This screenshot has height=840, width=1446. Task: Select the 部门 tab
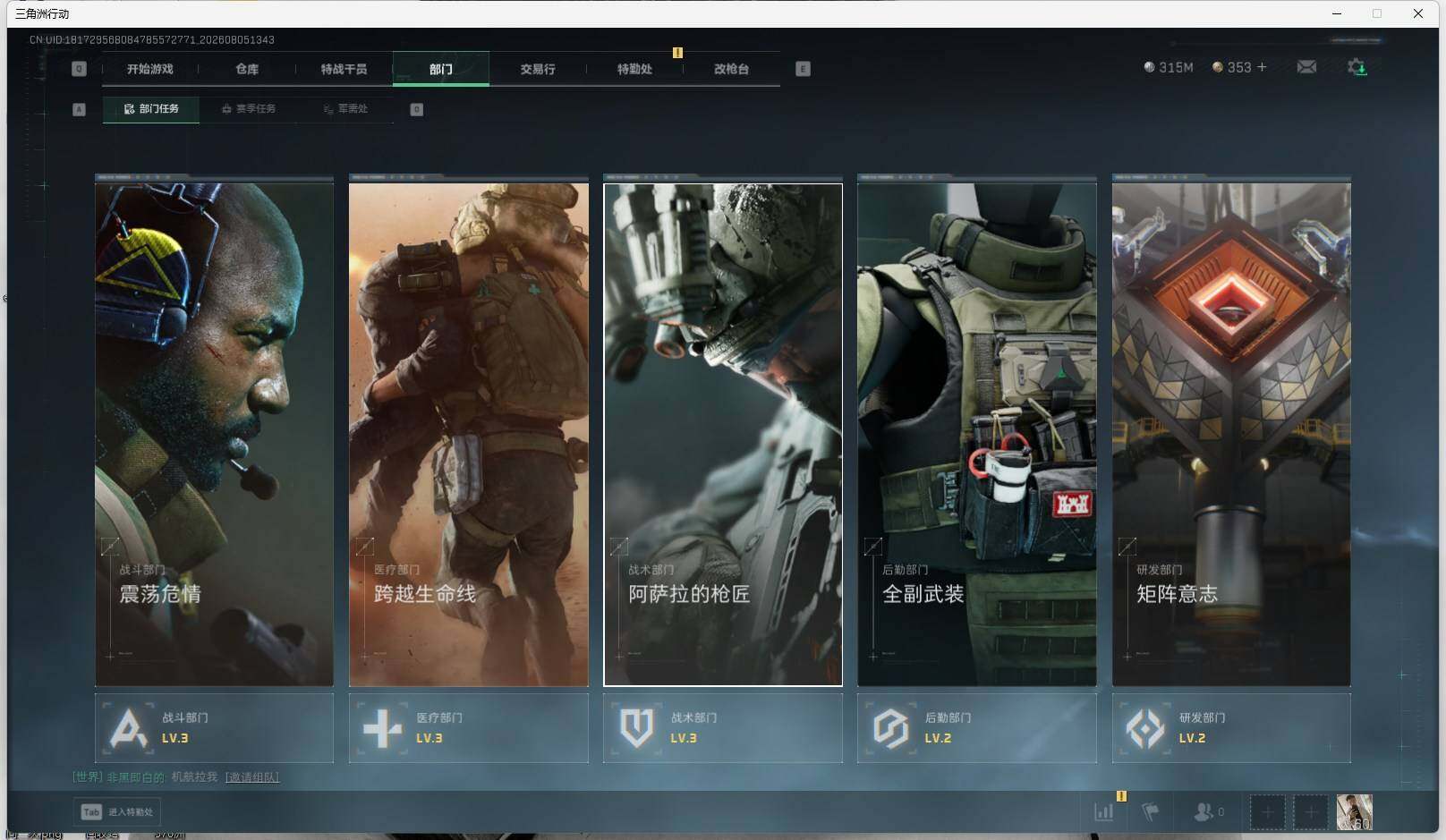(x=441, y=69)
